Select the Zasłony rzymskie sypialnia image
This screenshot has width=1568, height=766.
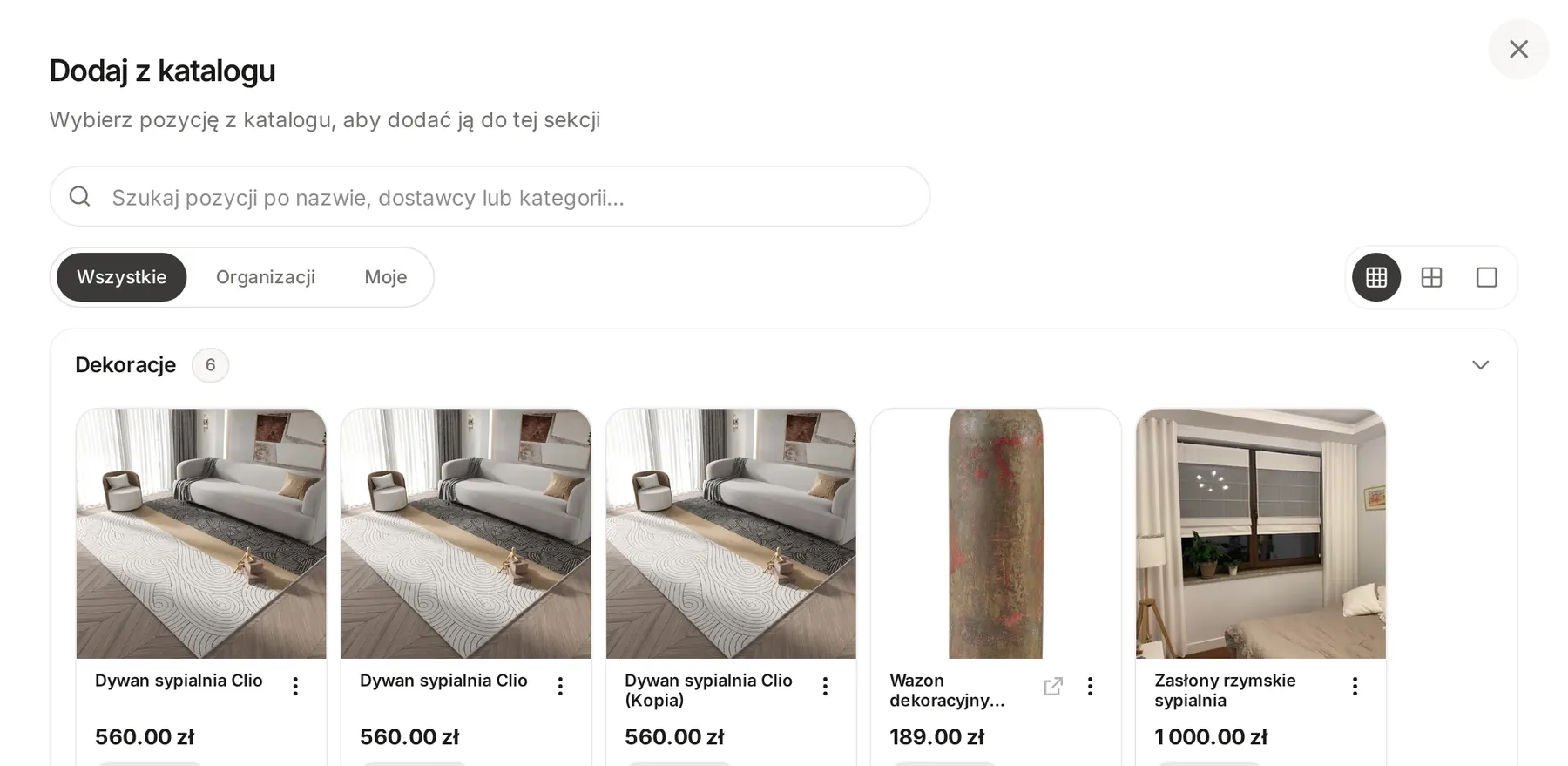(x=1260, y=533)
